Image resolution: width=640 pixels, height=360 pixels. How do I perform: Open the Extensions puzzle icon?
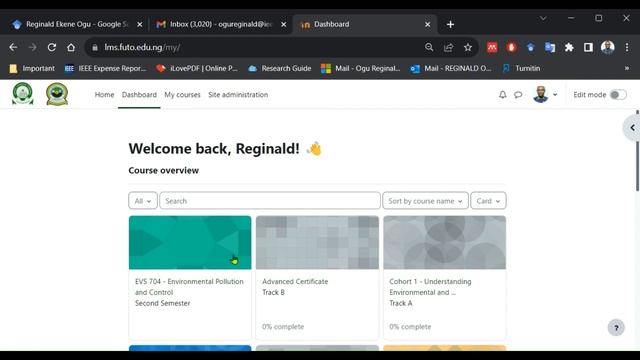click(x=569, y=47)
